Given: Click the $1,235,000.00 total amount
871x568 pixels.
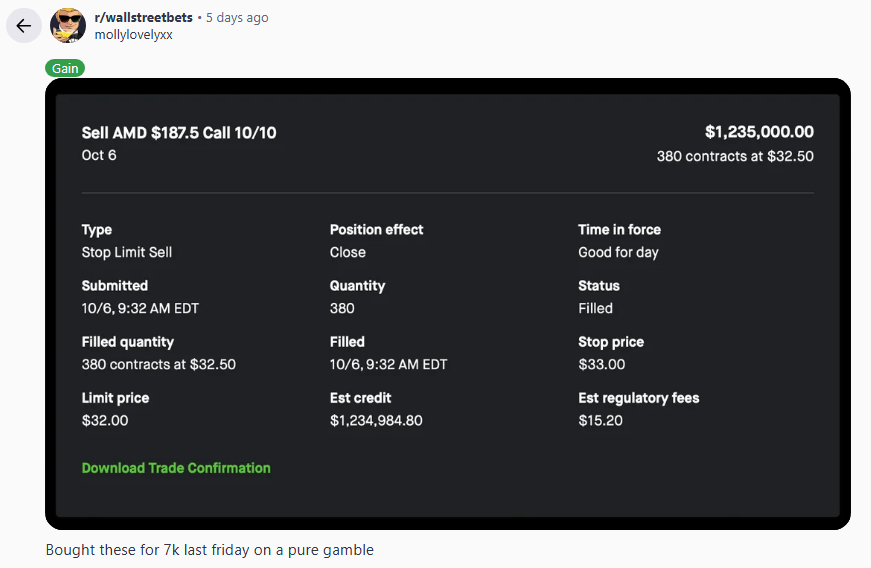Looking at the screenshot, I should [x=759, y=132].
